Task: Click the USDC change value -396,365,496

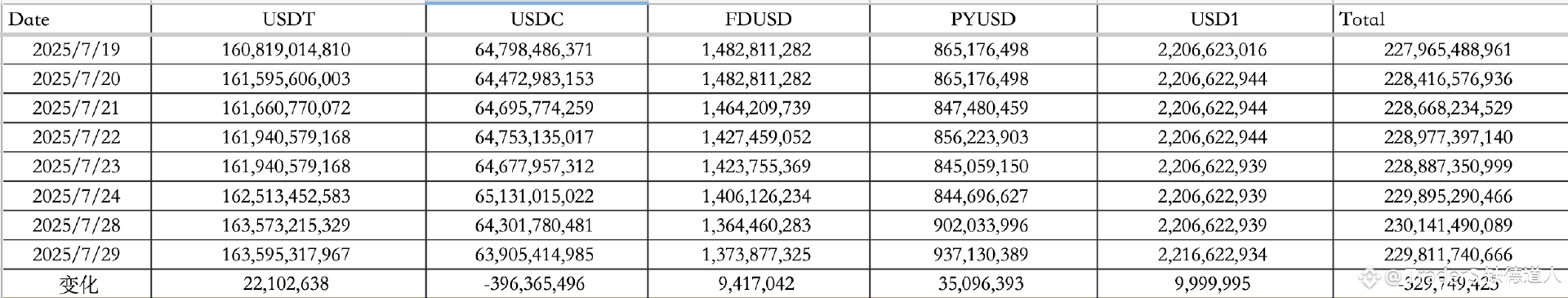Action: [x=535, y=284]
